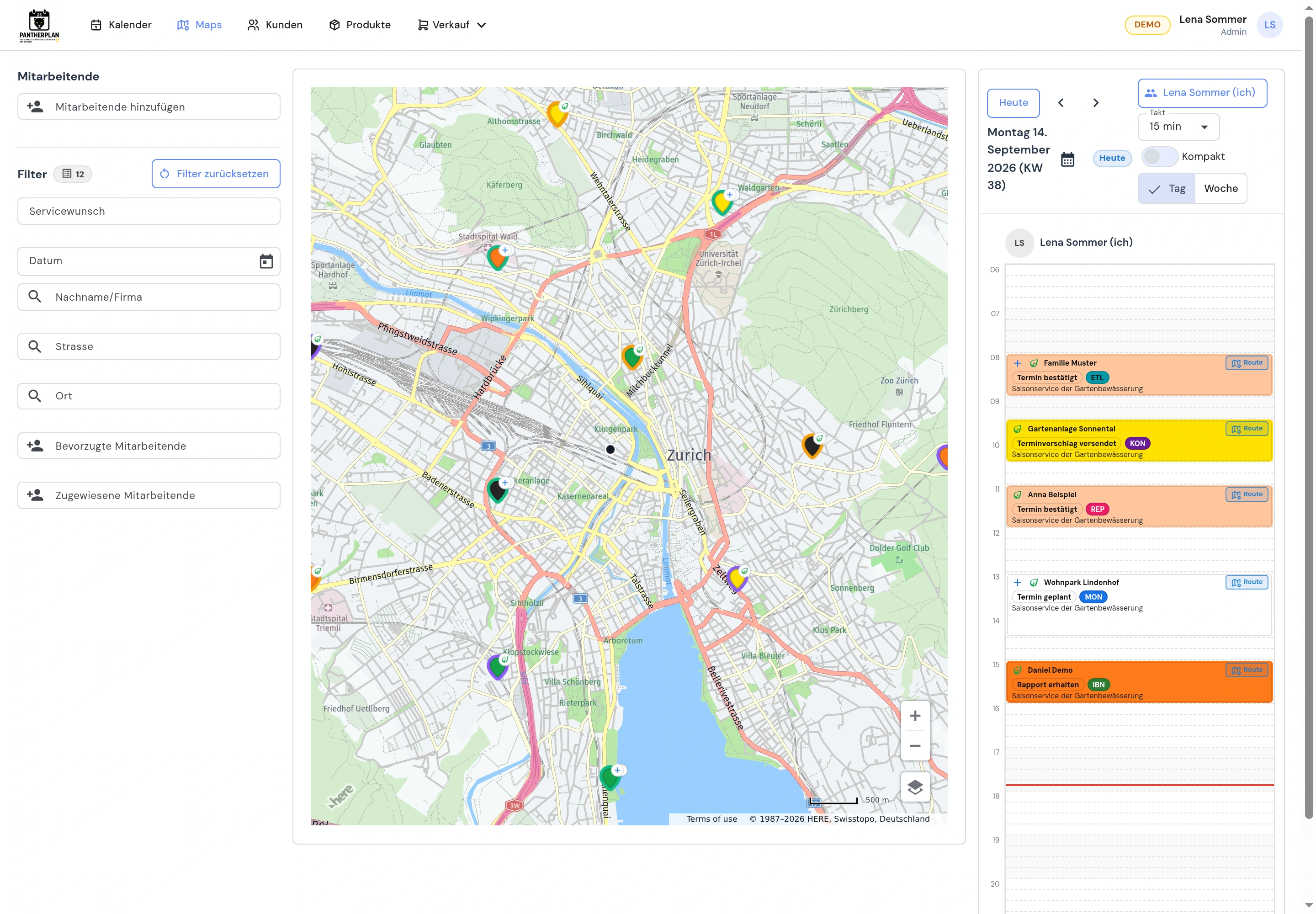Select the yellow marker near Althoosstrasse
This screenshot has width=1316, height=914.
coord(557,114)
